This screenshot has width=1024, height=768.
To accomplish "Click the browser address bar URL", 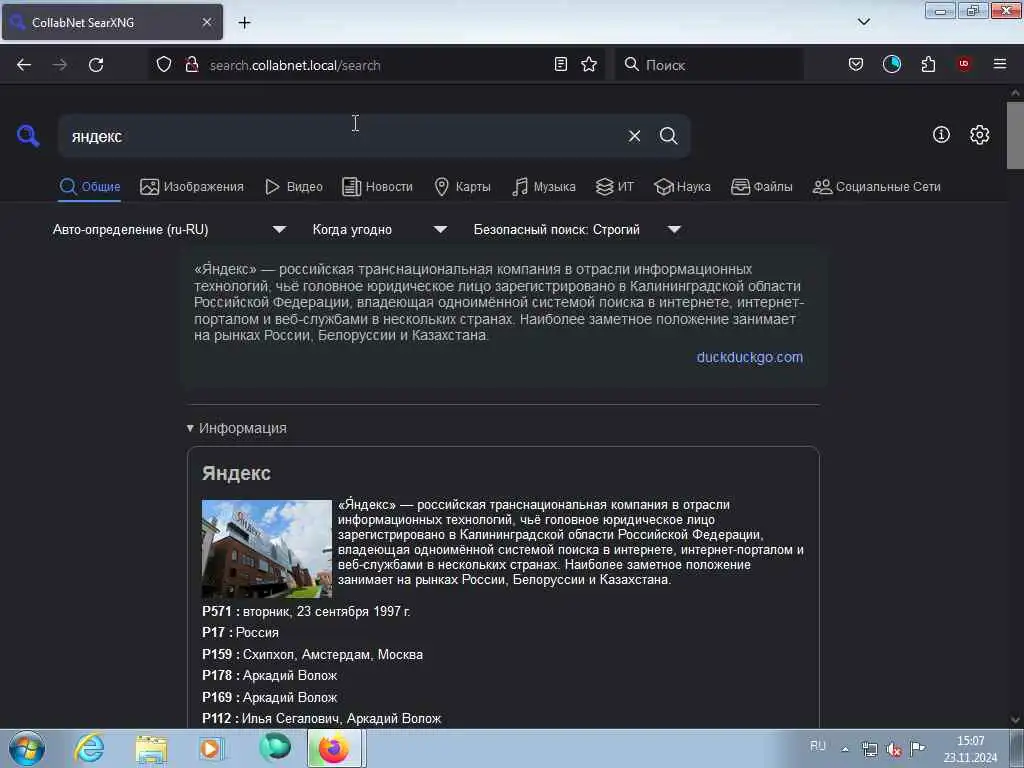I will (x=295, y=65).
